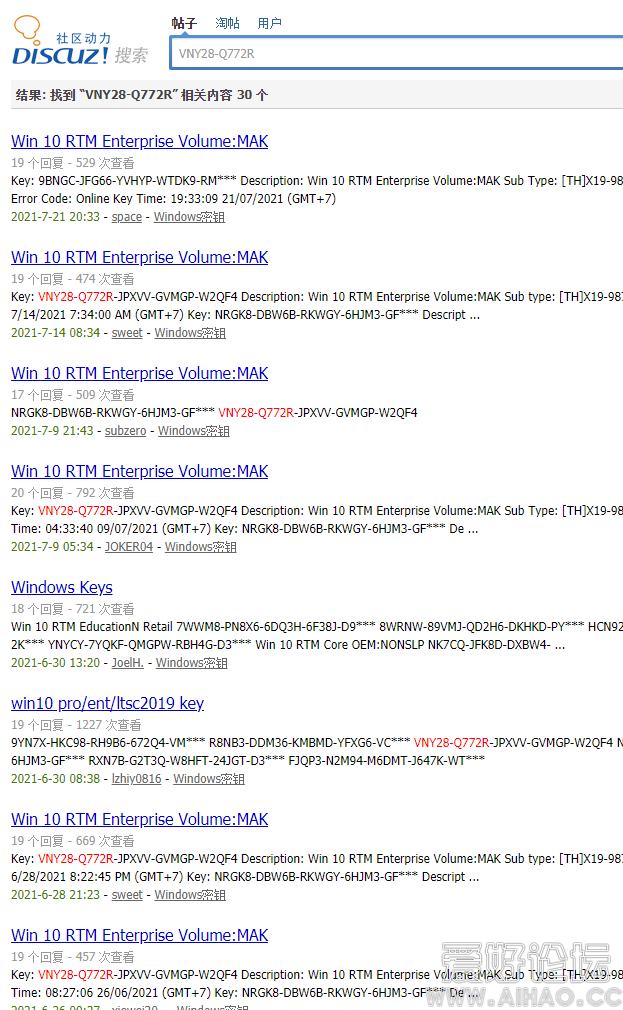623x1010 pixels.
Task: Switch to the 淘帖 tab
Action: click(227, 23)
